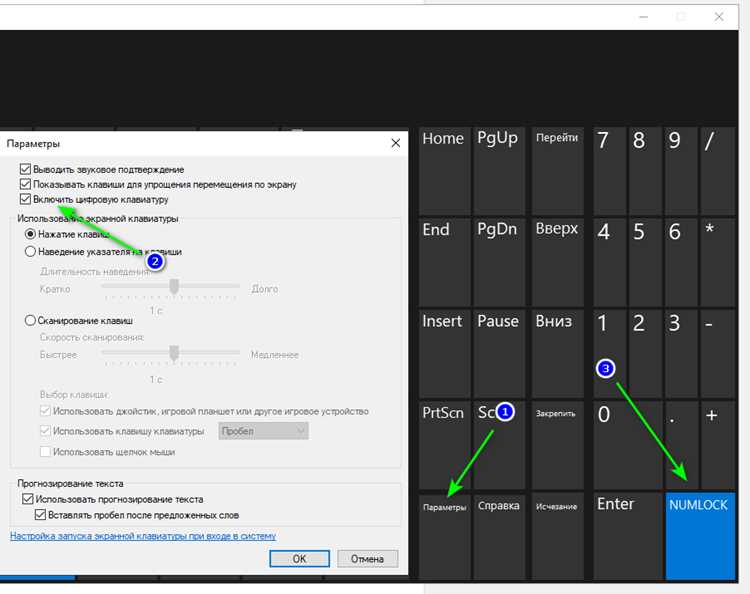The image size is (750, 594).
Task: Minimize the on-screen keyboard window
Action: [644, 17]
